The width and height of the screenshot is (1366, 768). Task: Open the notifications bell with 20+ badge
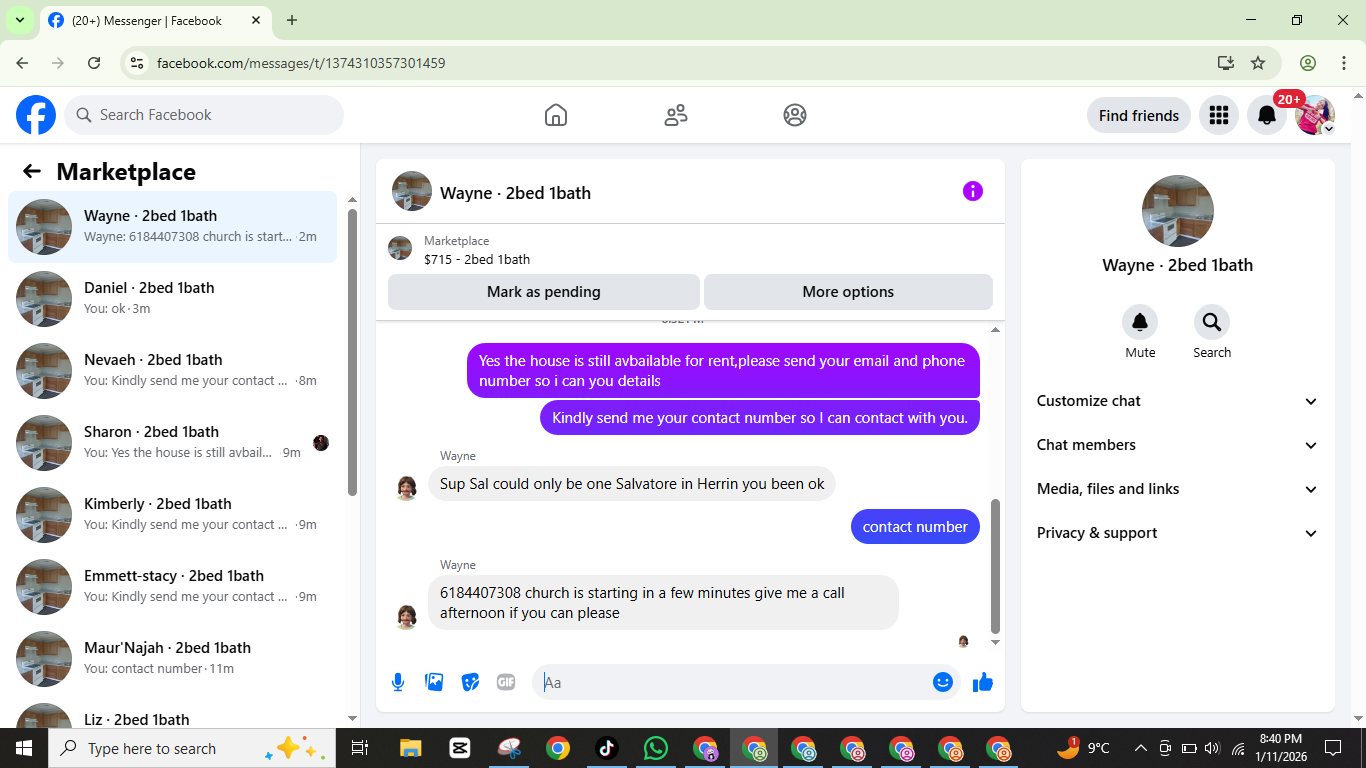[x=1267, y=115]
